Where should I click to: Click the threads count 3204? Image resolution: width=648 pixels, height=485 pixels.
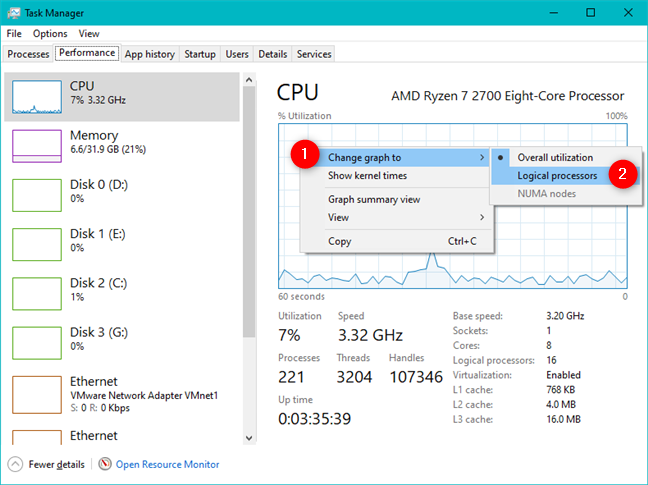(354, 377)
